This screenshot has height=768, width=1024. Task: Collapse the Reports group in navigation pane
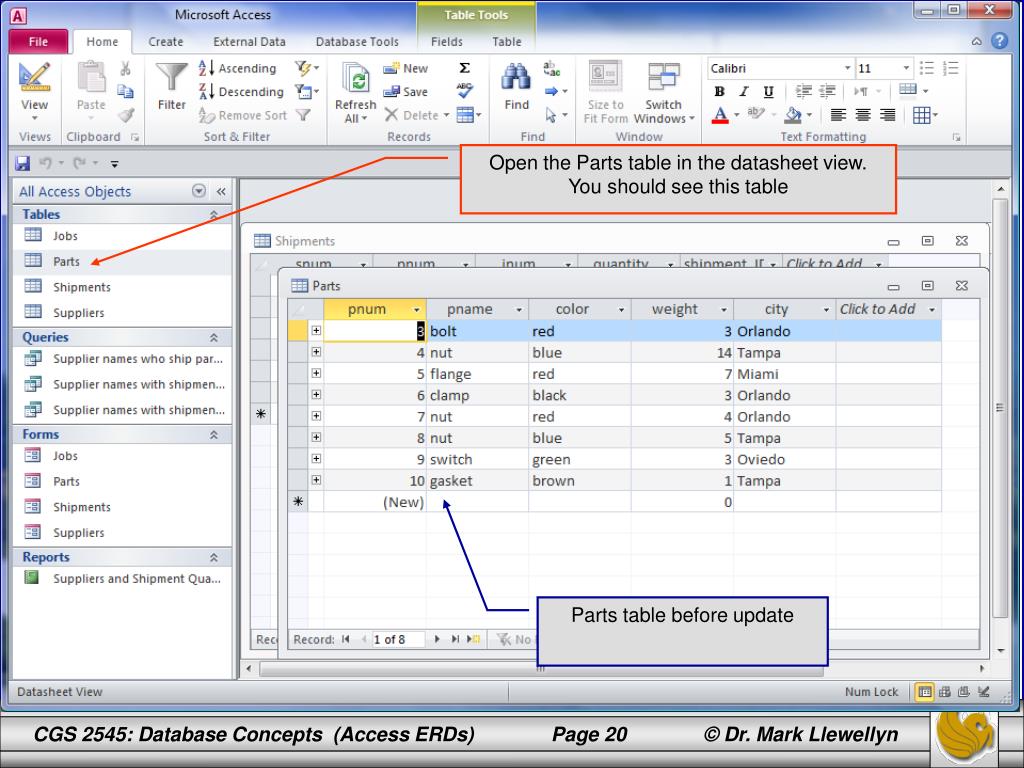coord(214,558)
